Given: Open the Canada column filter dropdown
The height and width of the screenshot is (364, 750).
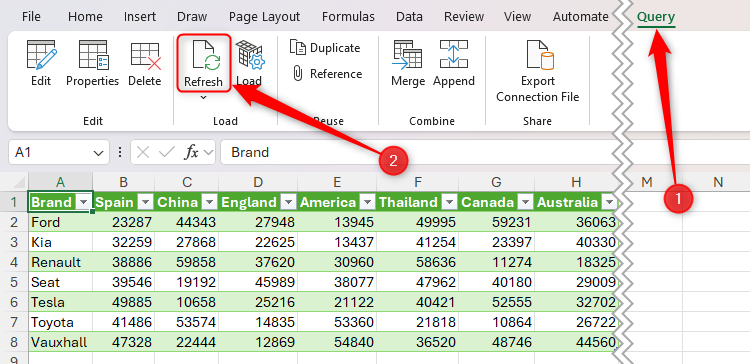Looking at the screenshot, I should [x=526, y=202].
